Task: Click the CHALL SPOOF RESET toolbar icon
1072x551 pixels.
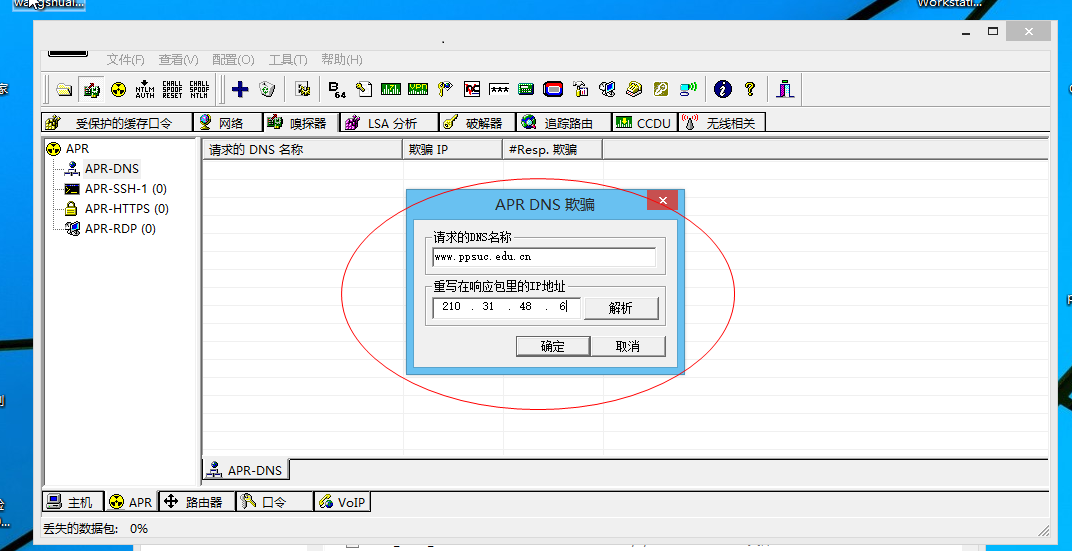Action: click(x=172, y=89)
